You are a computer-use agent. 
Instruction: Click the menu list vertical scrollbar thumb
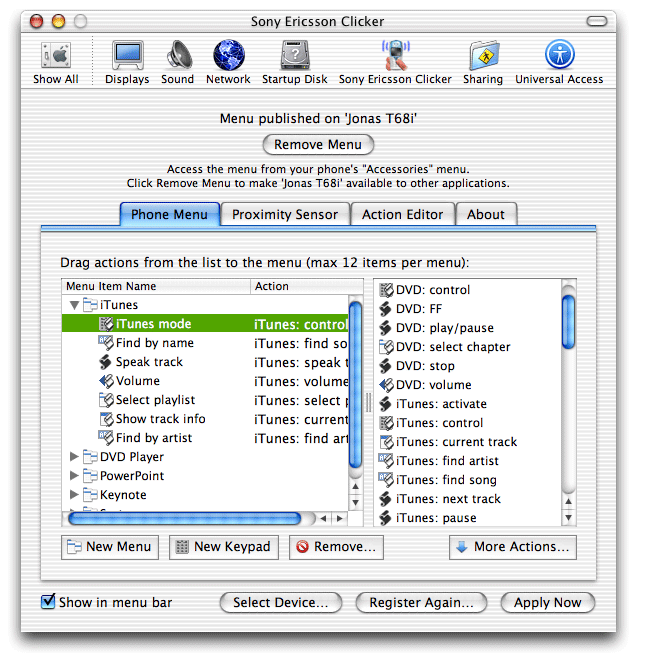point(356,385)
